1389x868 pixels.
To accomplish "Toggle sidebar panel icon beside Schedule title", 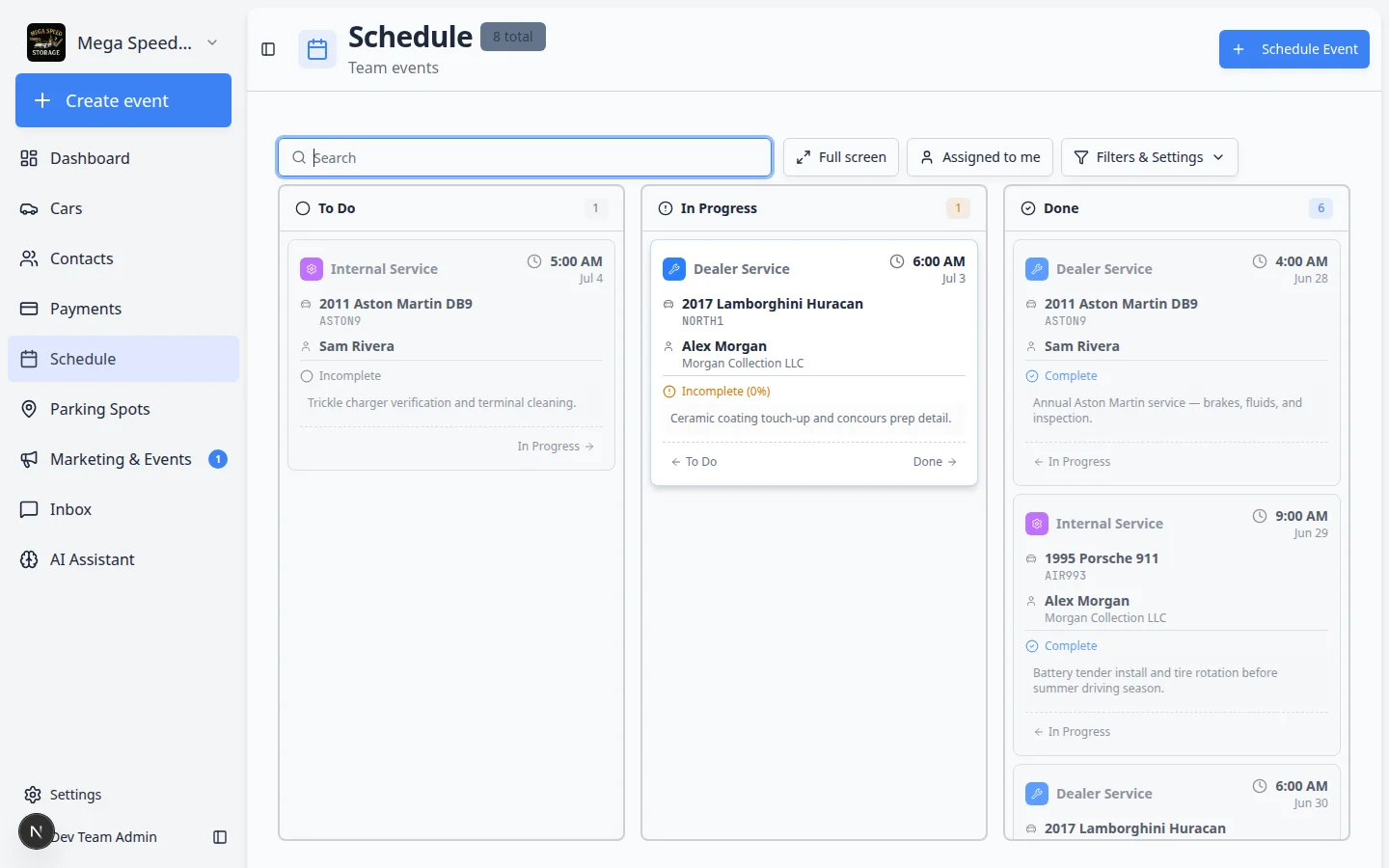I will (268, 49).
